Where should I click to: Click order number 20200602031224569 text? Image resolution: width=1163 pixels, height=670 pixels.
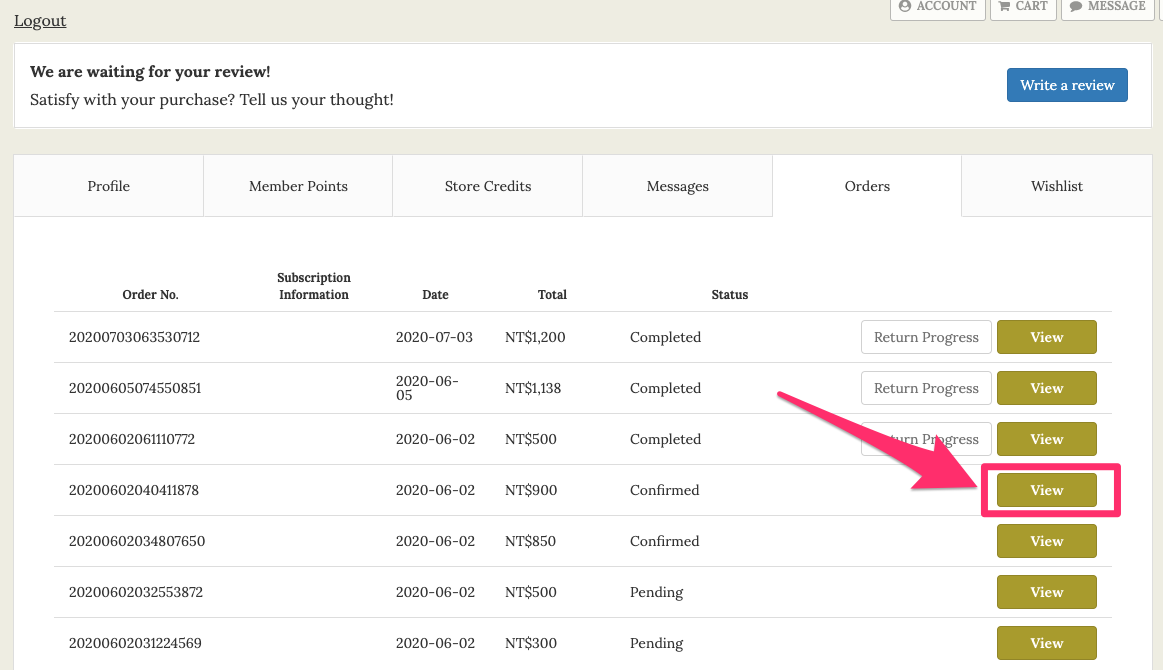pos(135,643)
